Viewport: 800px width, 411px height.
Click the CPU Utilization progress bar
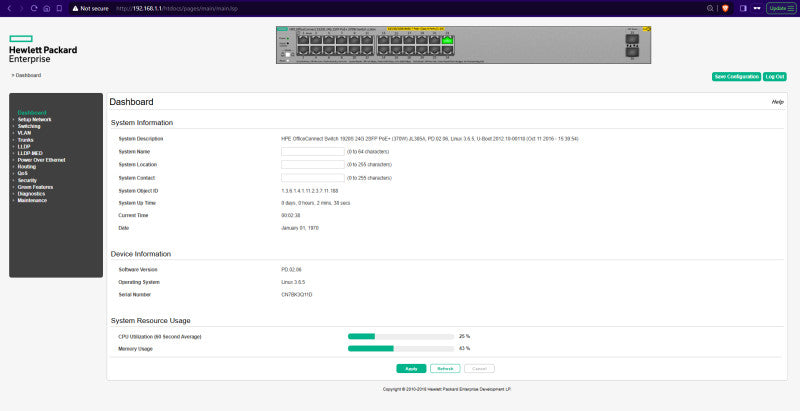tap(401, 337)
